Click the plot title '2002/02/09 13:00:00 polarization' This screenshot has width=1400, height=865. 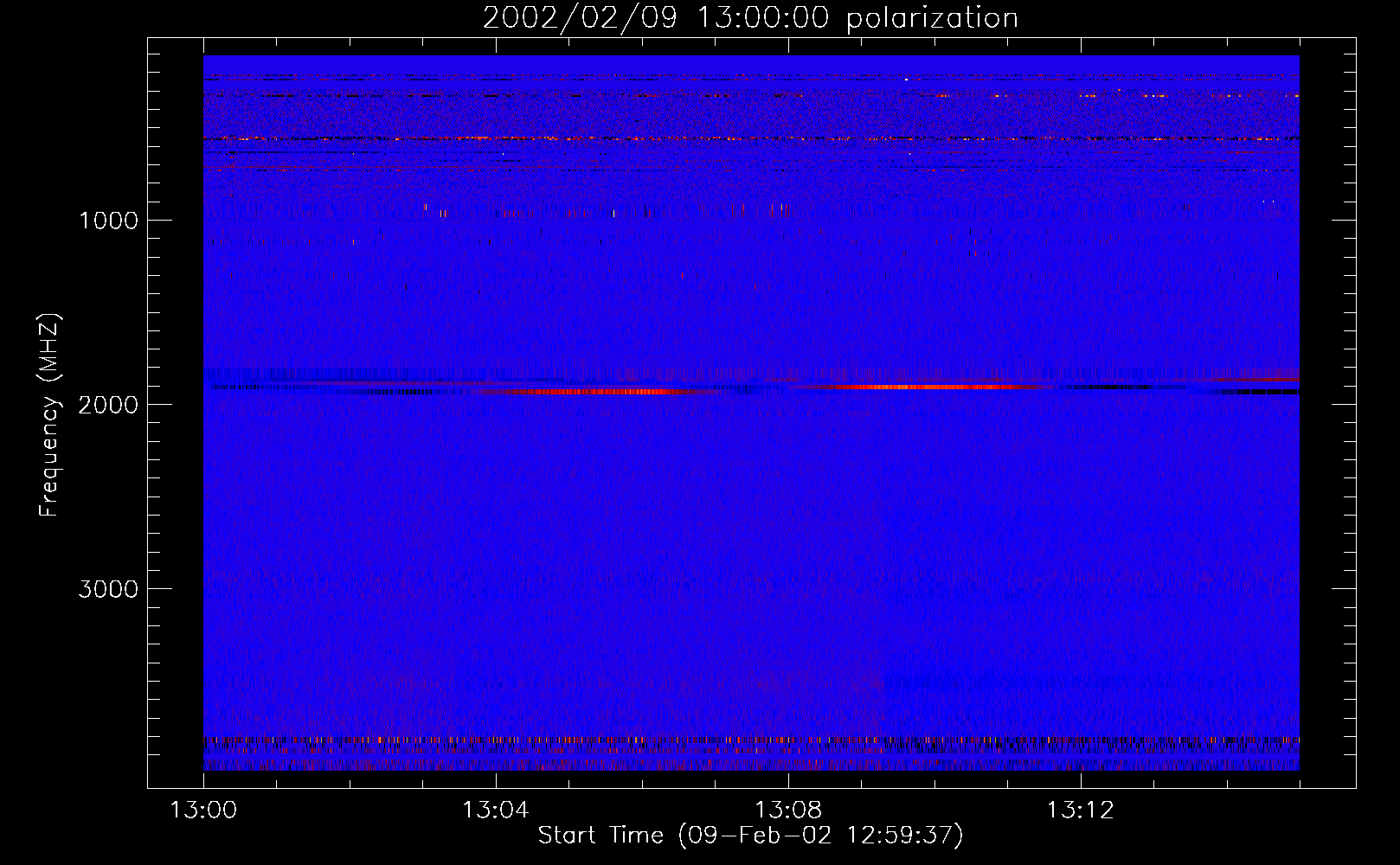click(x=750, y=18)
